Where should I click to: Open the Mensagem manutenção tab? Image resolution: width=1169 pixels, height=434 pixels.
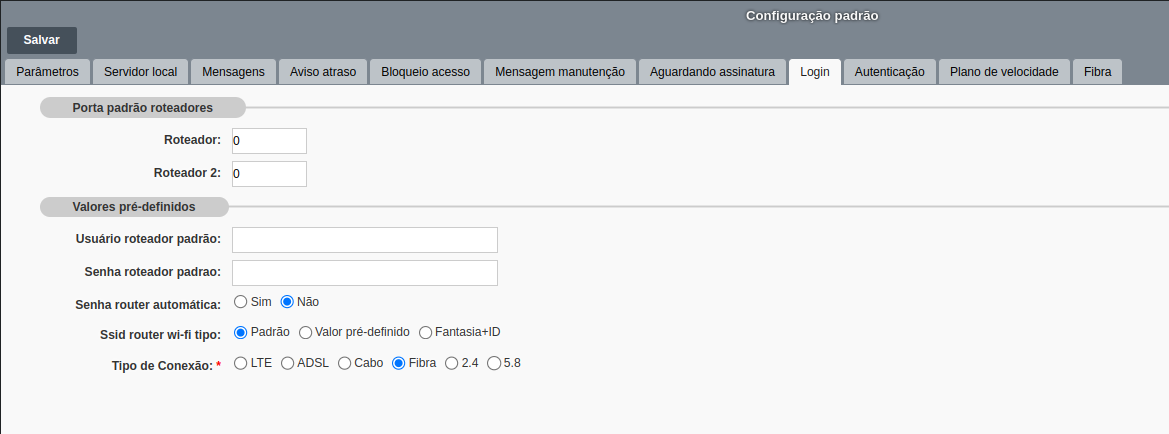pos(560,72)
